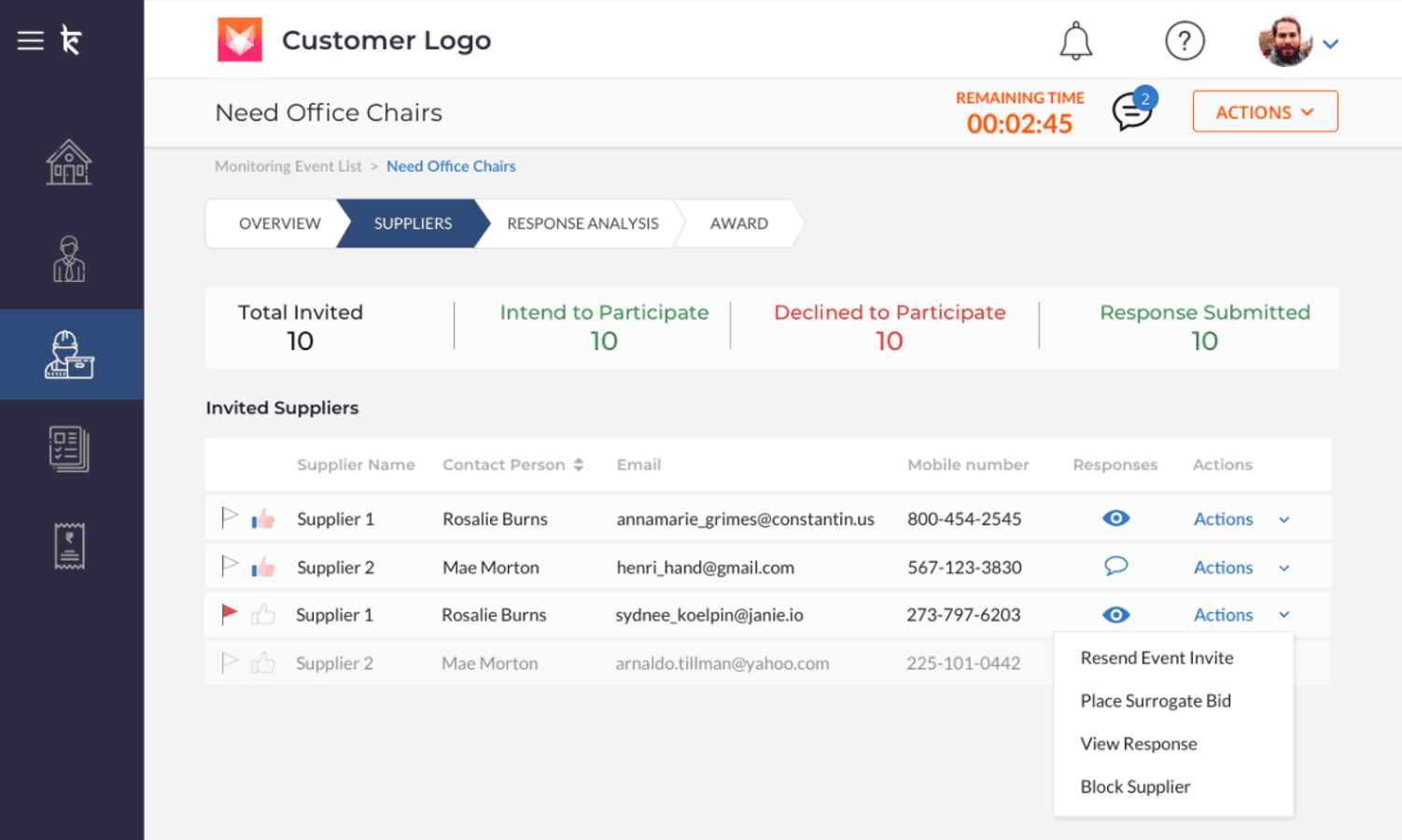Click the home building icon in sidebar
Screen dimensions: 1402x840
click(x=69, y=162)
